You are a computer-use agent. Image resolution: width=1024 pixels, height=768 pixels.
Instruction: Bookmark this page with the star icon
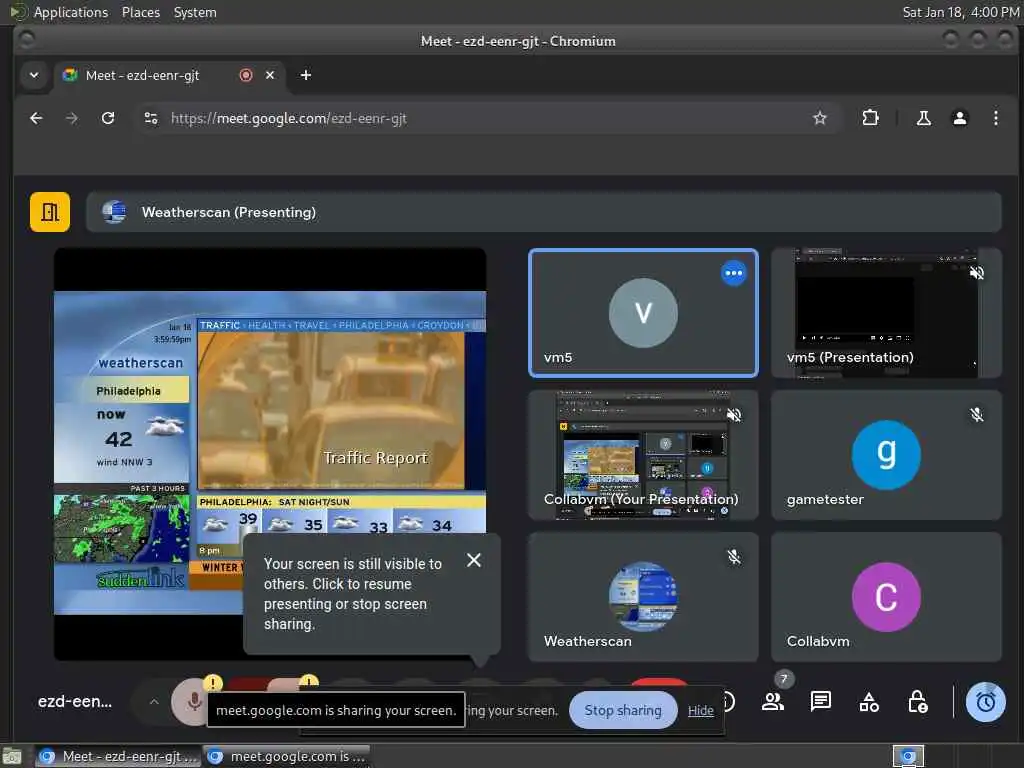820,118
